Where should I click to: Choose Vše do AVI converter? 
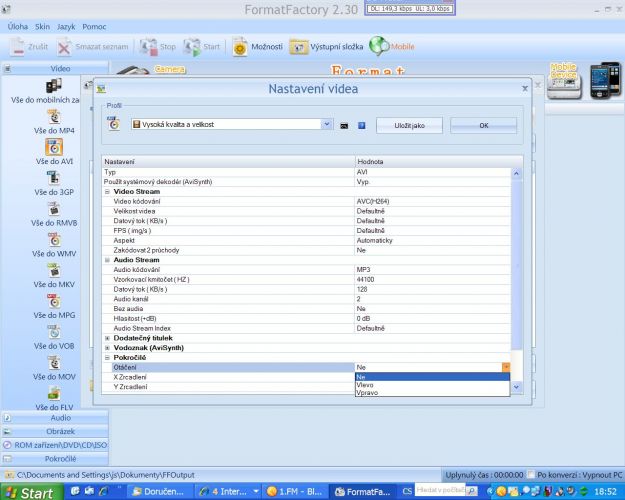pyautogui.click(x=54, y=147)
